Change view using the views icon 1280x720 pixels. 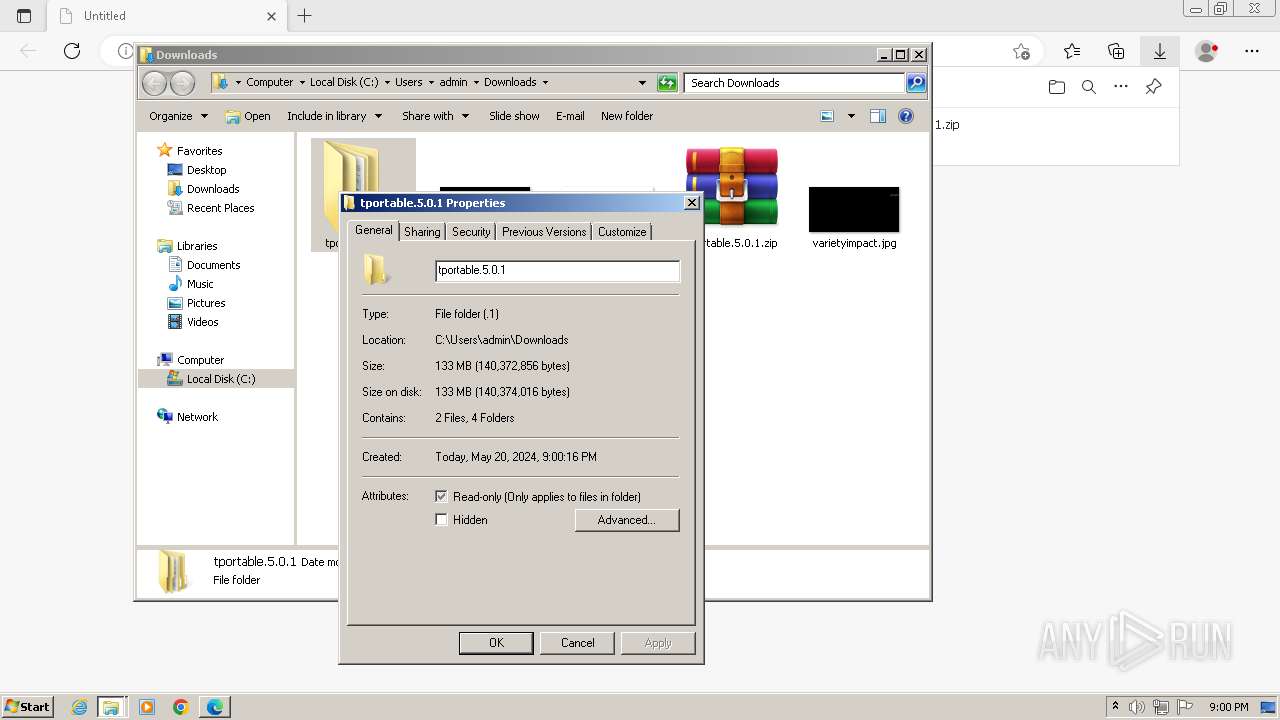click(827, 116)
